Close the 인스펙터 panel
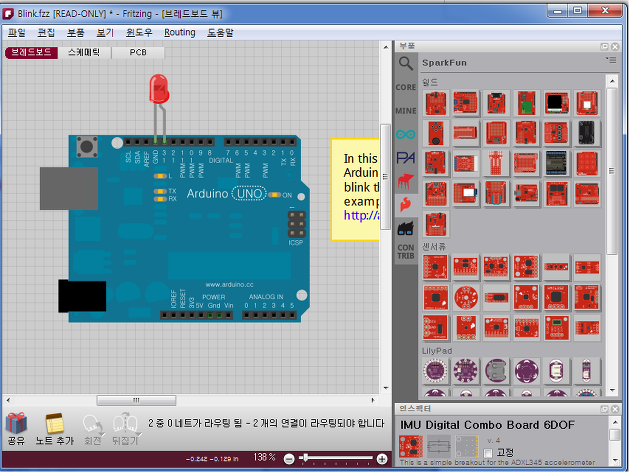The height and width of the screenshot is (473, 630). (x=615, y=409)
